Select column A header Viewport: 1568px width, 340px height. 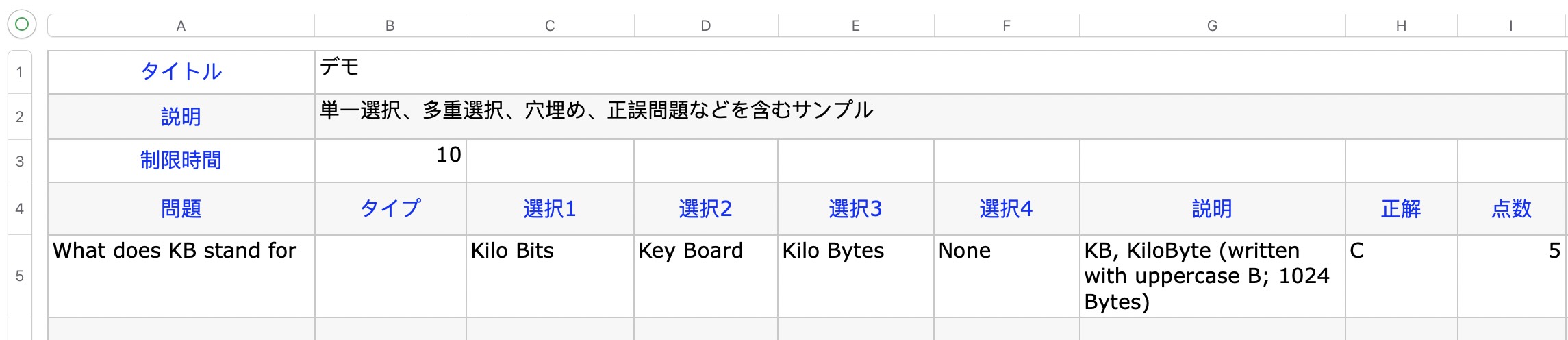click(181, 26)
